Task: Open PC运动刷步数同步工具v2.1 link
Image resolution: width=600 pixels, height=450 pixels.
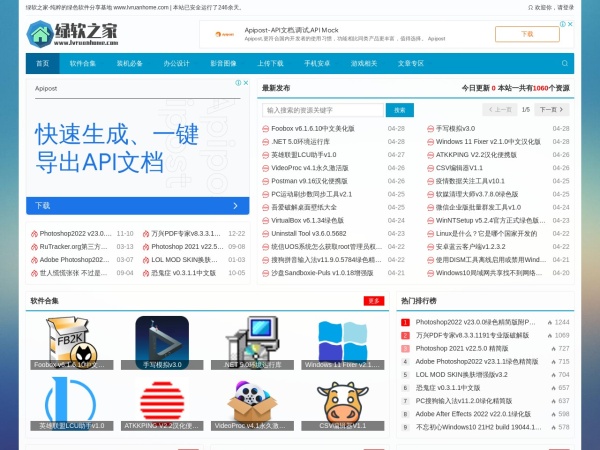Action: 311,194
